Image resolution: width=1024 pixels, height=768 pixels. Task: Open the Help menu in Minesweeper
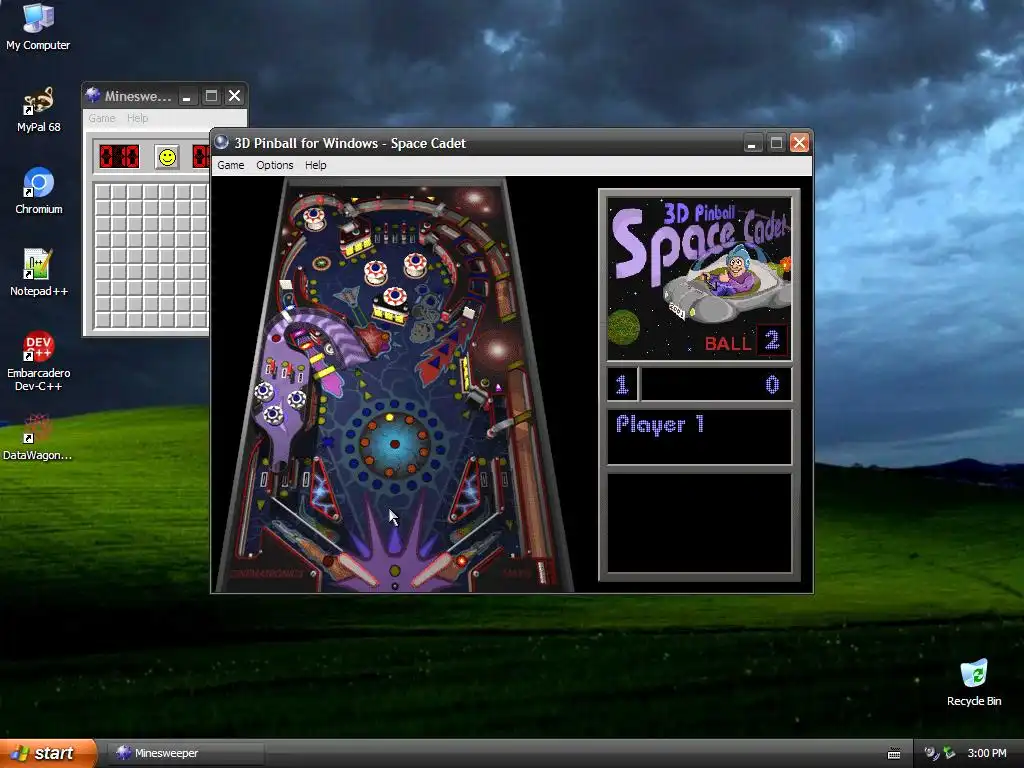click(x=137, y=118)
